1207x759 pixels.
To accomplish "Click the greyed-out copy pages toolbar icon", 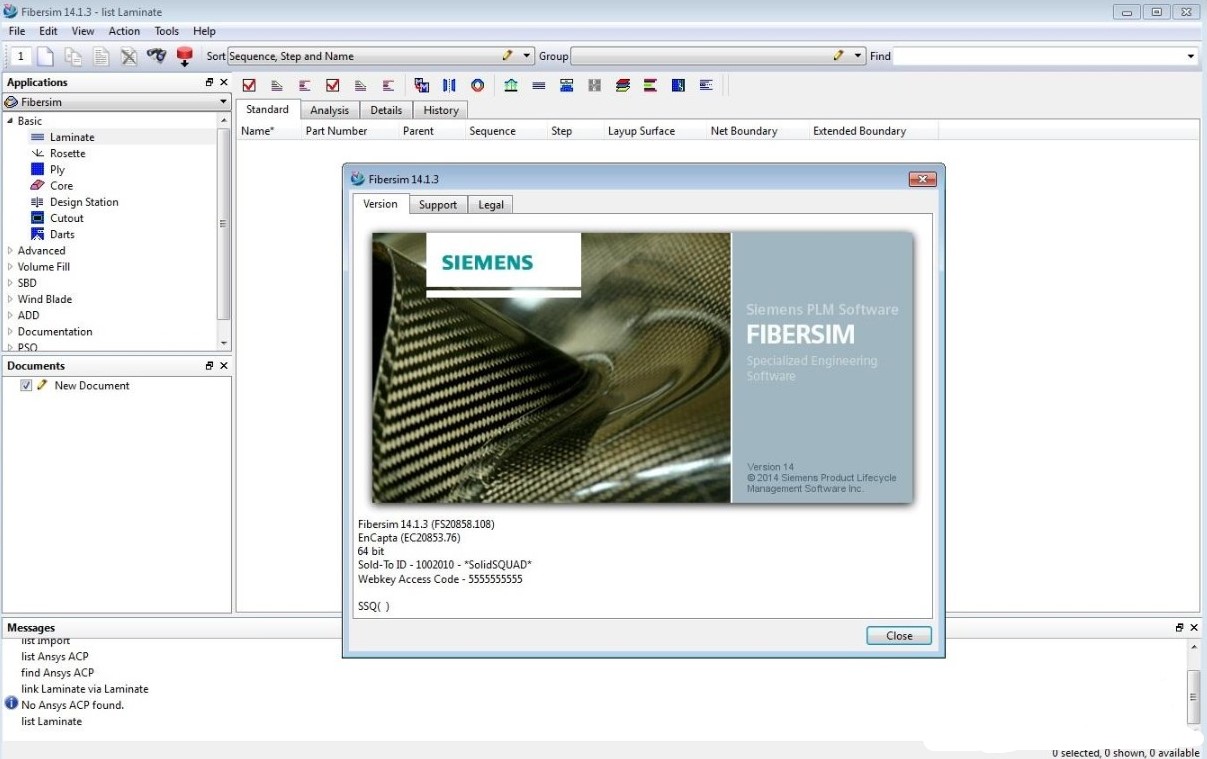I will pos(73,56).
